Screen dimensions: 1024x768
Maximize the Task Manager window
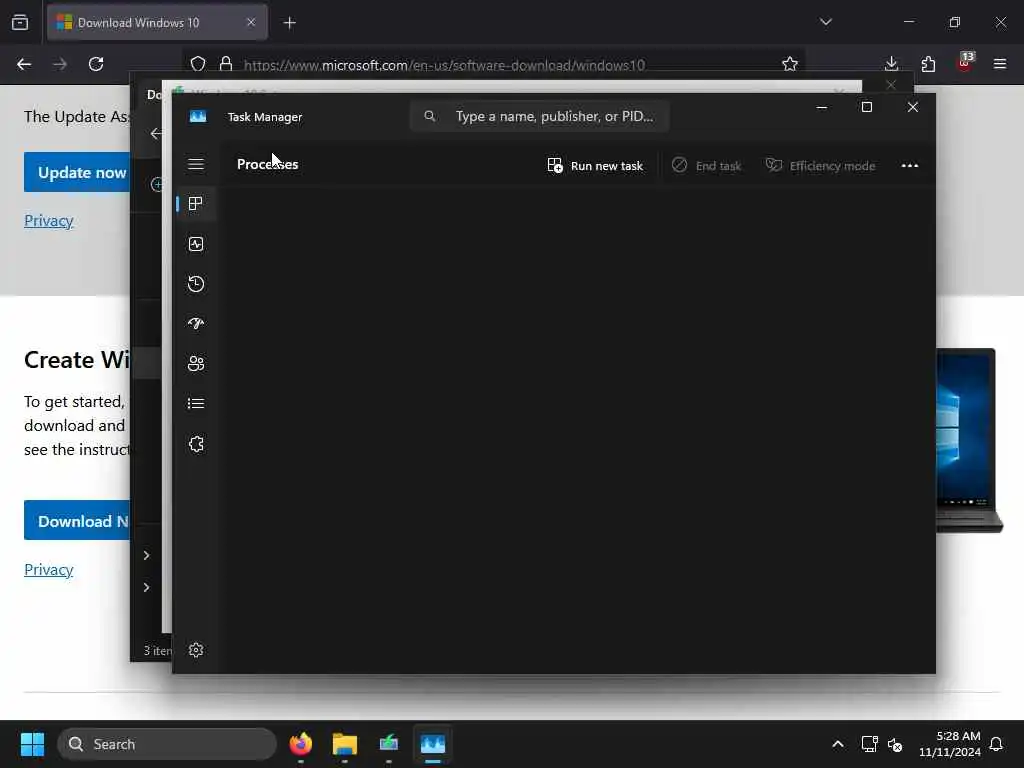pyautogui.click(x=867, y=107)
